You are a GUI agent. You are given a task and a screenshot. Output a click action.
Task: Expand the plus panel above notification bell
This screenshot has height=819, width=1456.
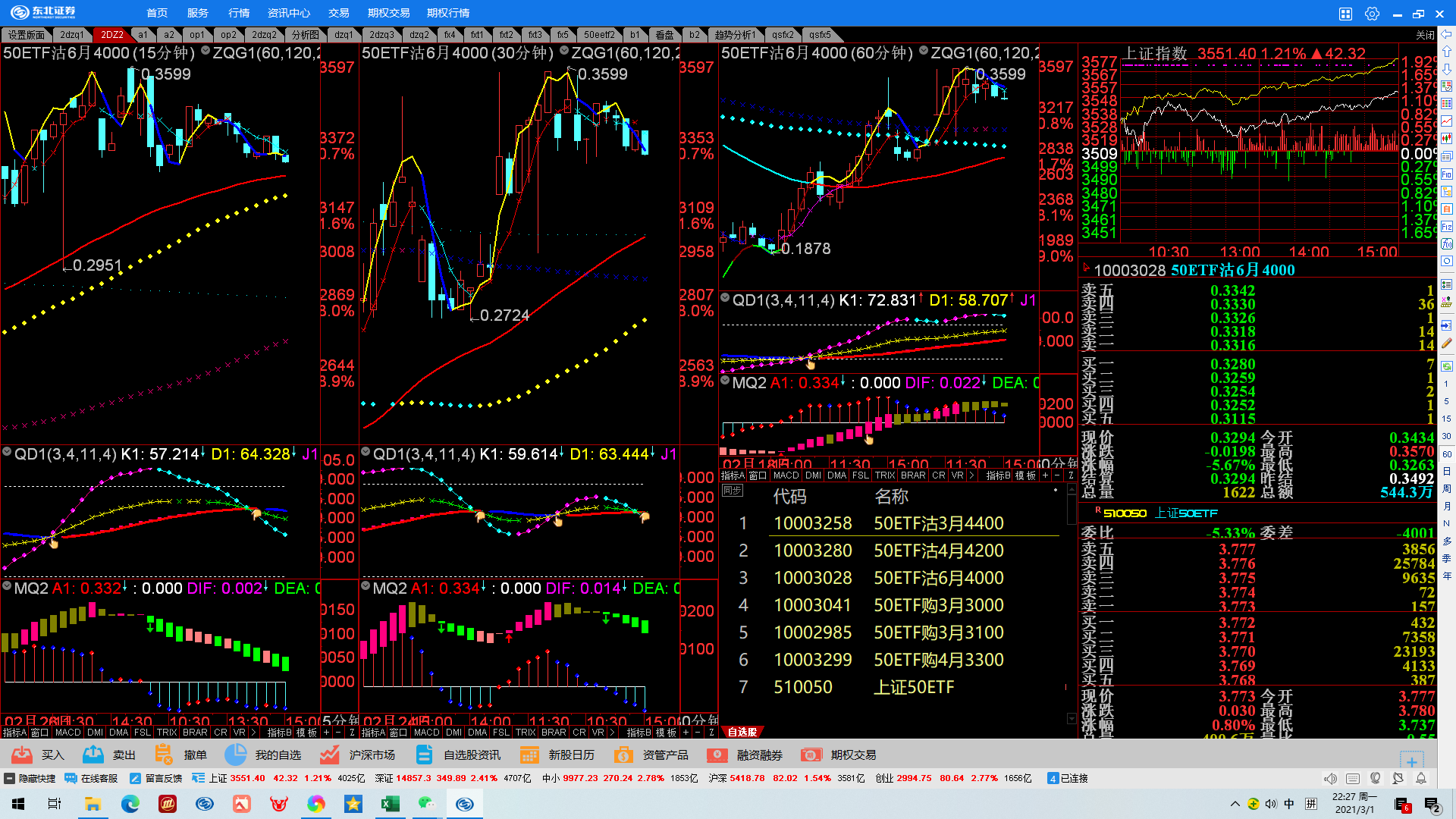click(x=1411, y=761)
